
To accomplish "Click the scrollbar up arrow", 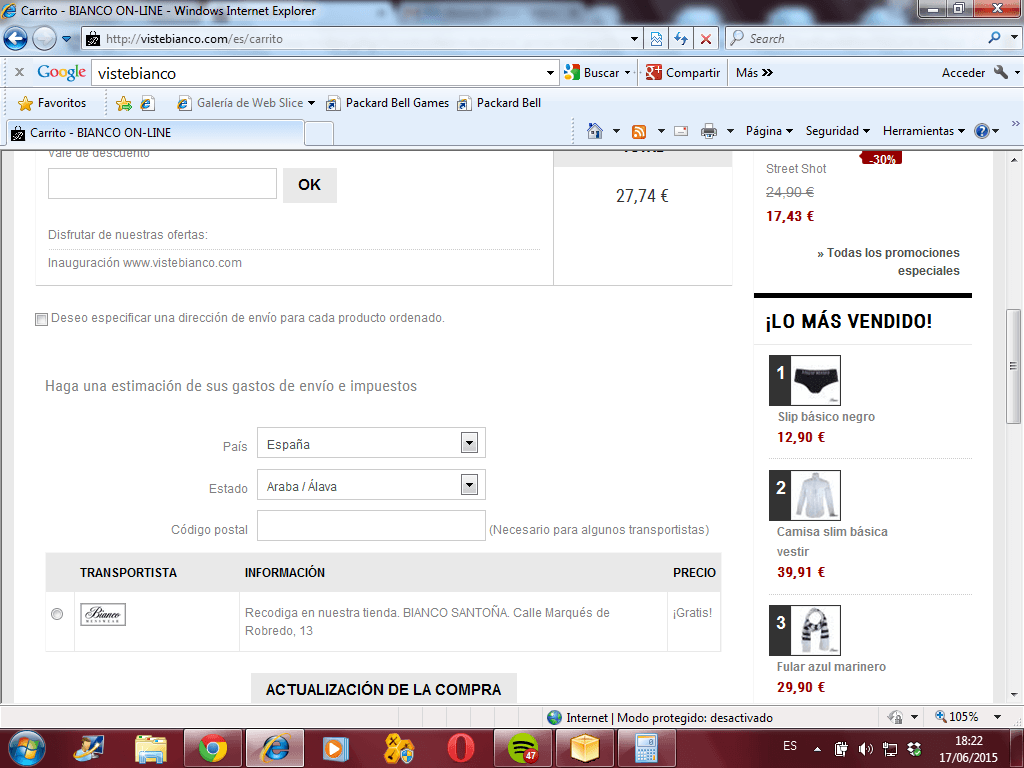I will click(1013, 159).
